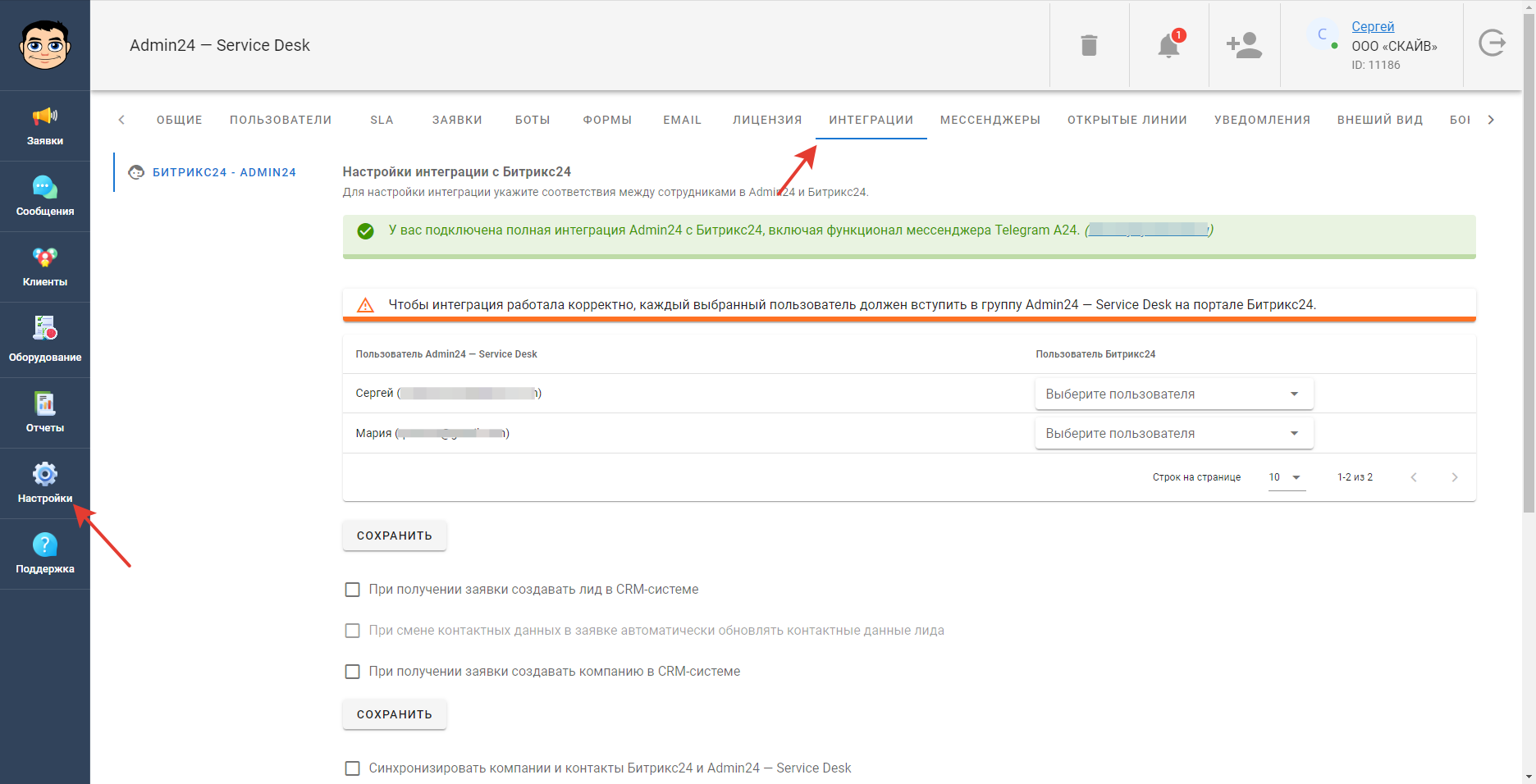The image size is (1536, 784).
Task: Click the 1-2 из 2 pagination text
Action: (x=1355, y=477)
